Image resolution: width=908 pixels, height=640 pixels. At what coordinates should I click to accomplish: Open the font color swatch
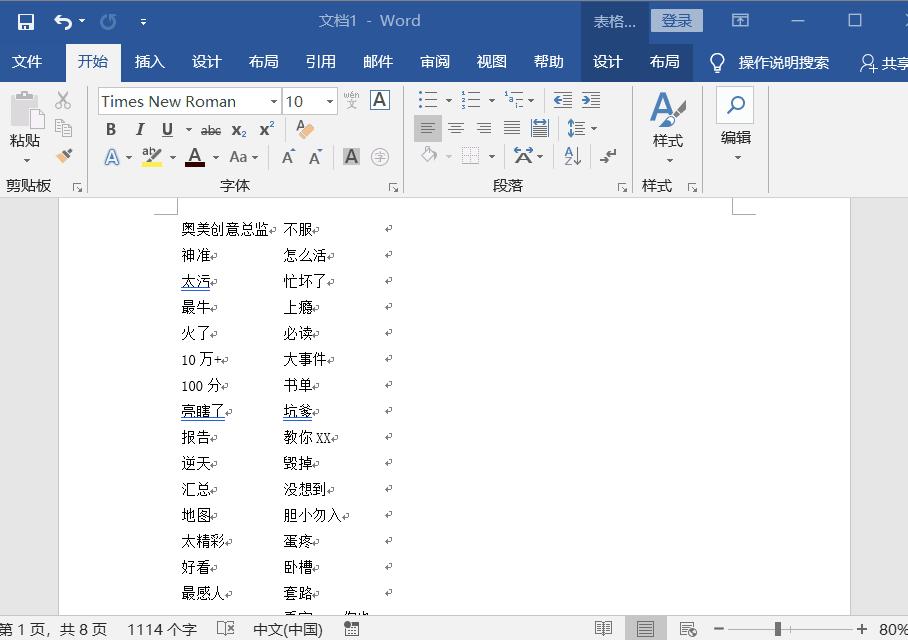pyautogui.click(x=196, y=156)
